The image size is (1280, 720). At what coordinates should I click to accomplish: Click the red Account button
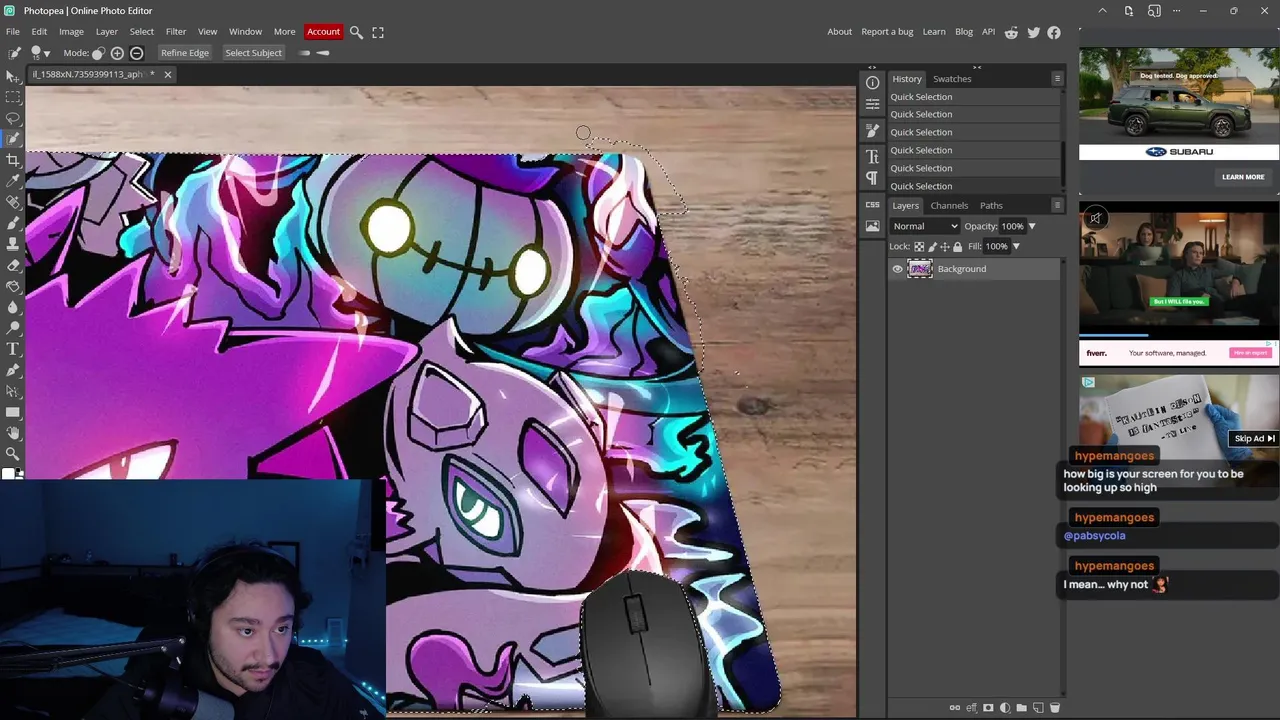[x=323, y=32]
